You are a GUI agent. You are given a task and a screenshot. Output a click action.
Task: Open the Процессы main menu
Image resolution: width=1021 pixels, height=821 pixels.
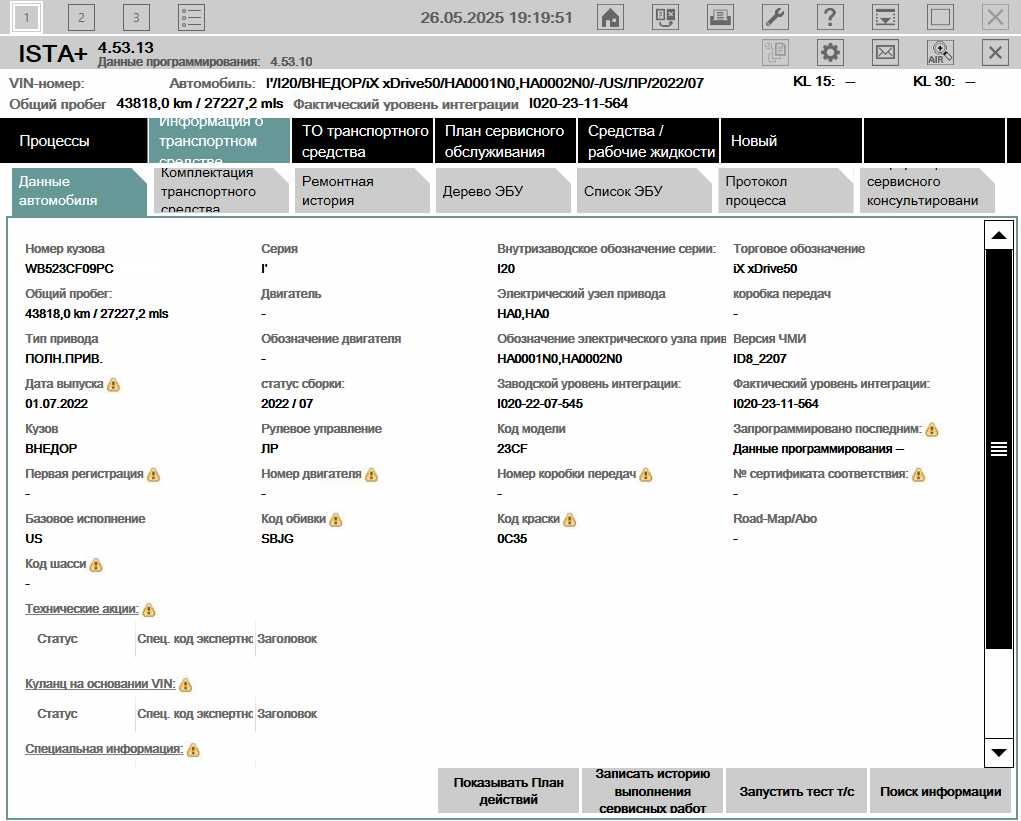[74, 141]
